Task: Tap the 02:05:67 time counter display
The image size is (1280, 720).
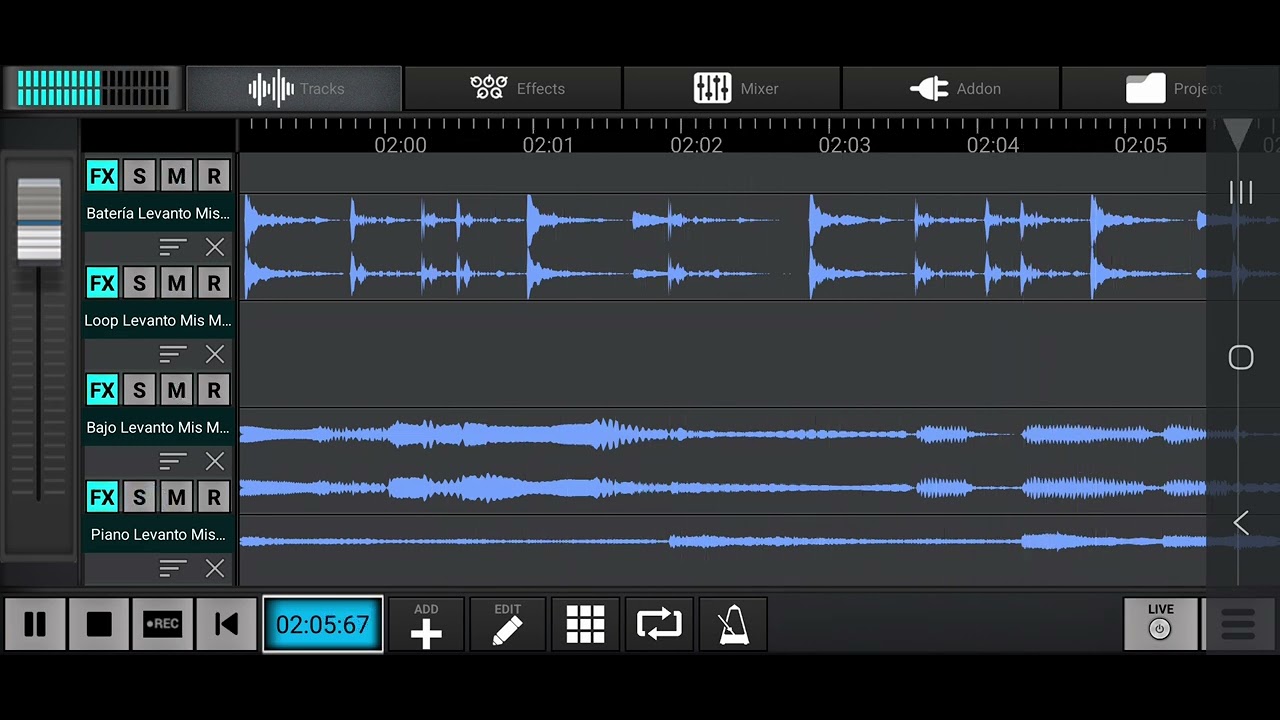Action: (x=323, y=625)
